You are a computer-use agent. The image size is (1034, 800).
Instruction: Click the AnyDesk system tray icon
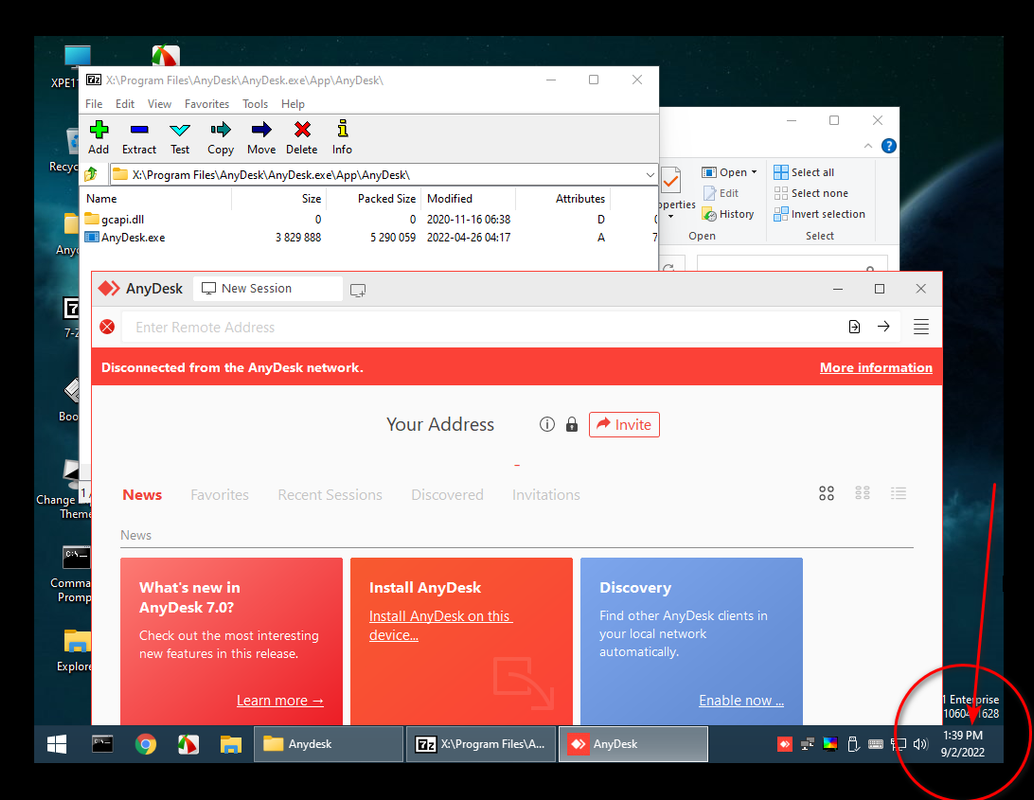click(x=785, y=744)
